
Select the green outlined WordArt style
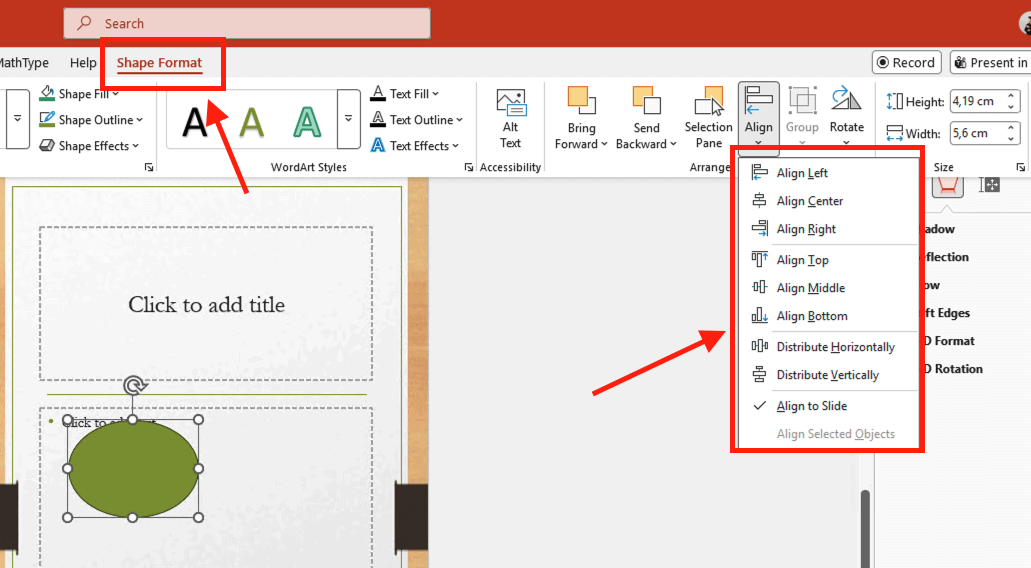click(x=307, y=122)
